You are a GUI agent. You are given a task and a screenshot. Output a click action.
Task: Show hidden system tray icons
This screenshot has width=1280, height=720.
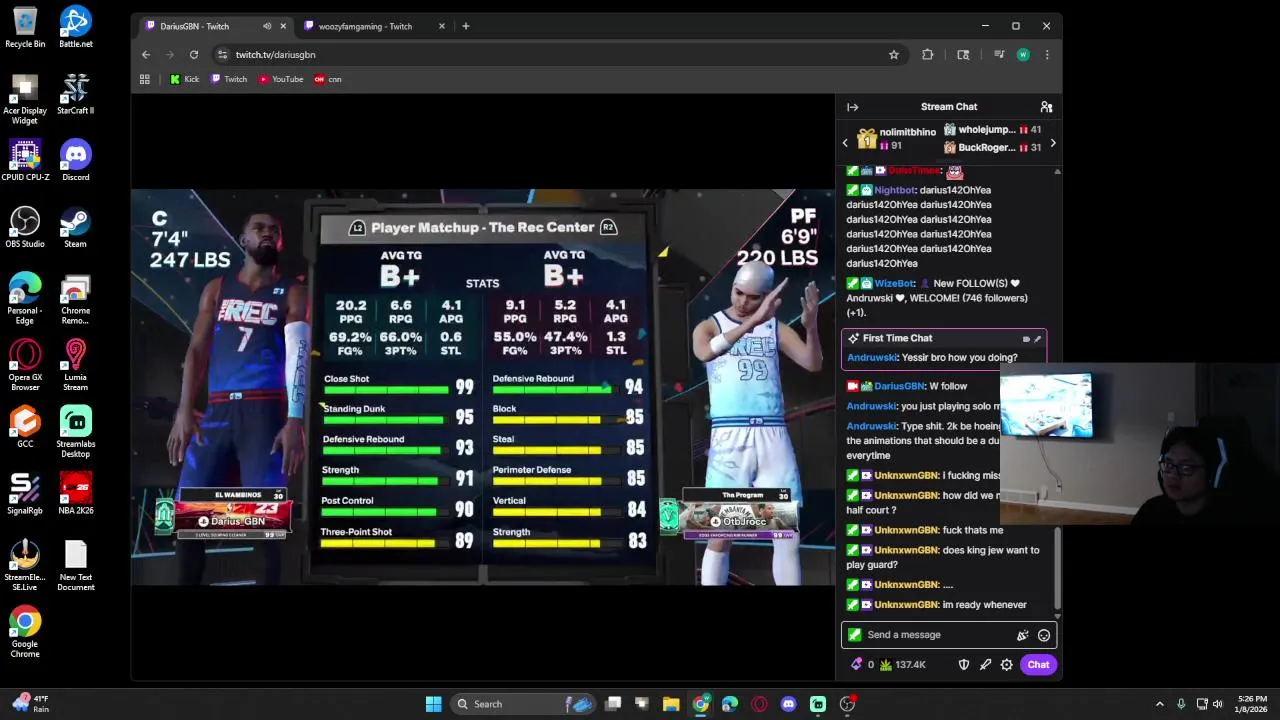pyautogui.click(x=1160, y=704)
